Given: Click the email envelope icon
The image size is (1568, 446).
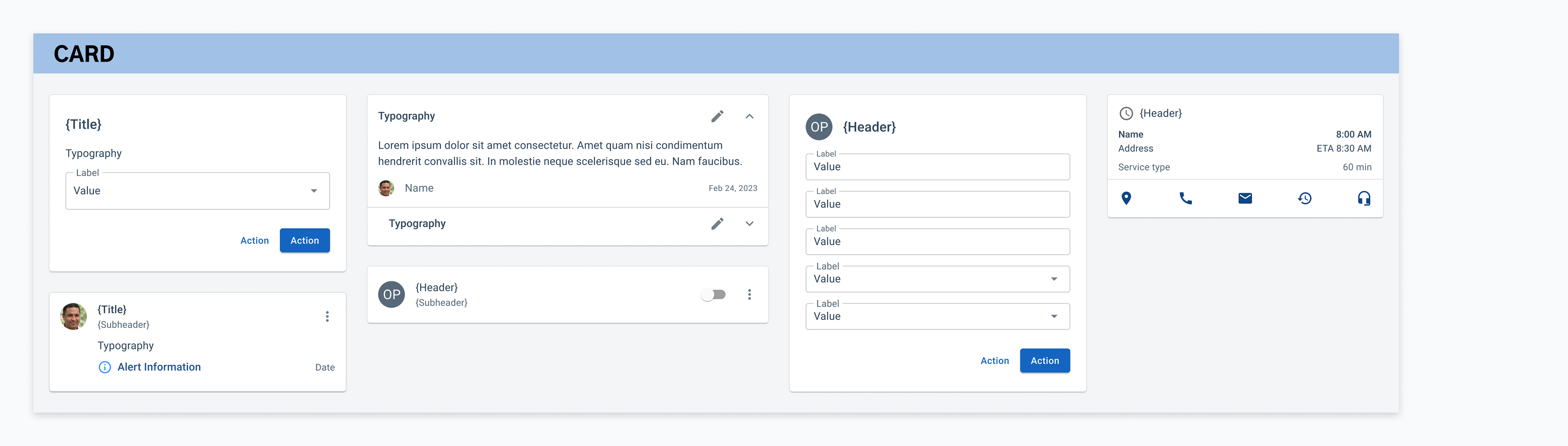Looking at the screenshot, I should [x=1245, y=198].
